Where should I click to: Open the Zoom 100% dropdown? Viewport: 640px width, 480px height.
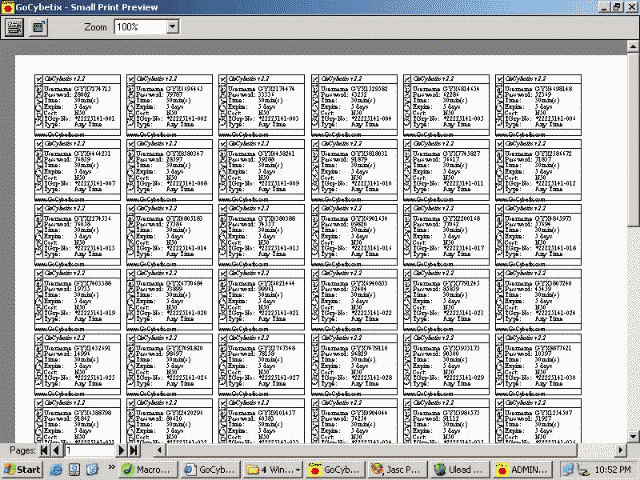point(173,27)
